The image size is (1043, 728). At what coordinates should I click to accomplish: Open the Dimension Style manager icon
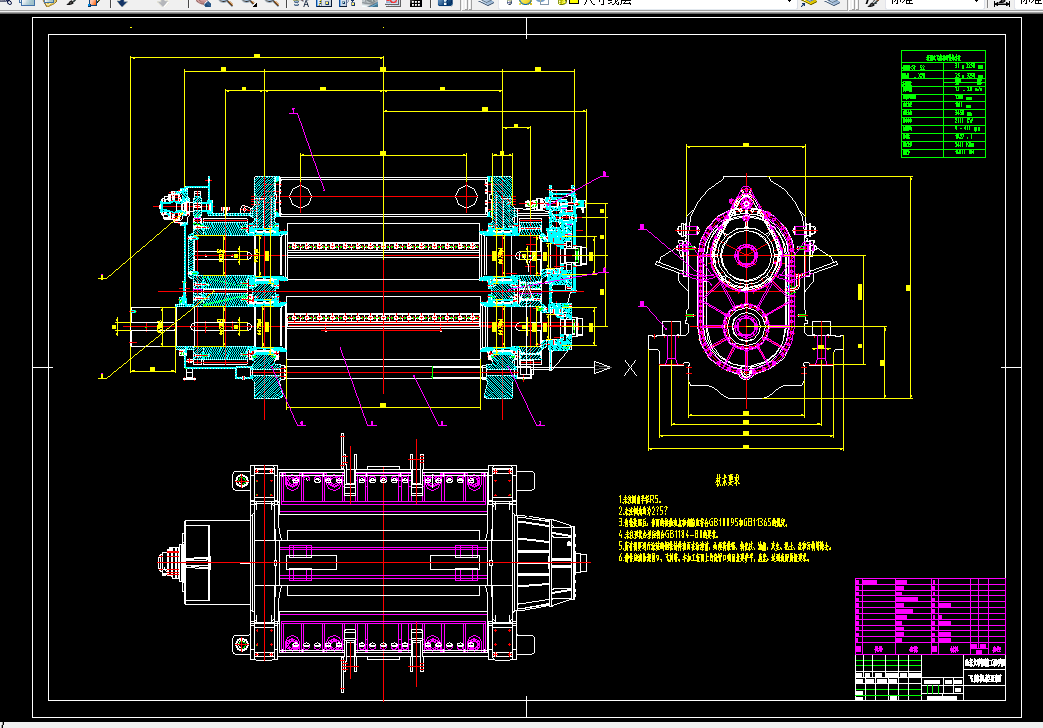pos(1001,2)
